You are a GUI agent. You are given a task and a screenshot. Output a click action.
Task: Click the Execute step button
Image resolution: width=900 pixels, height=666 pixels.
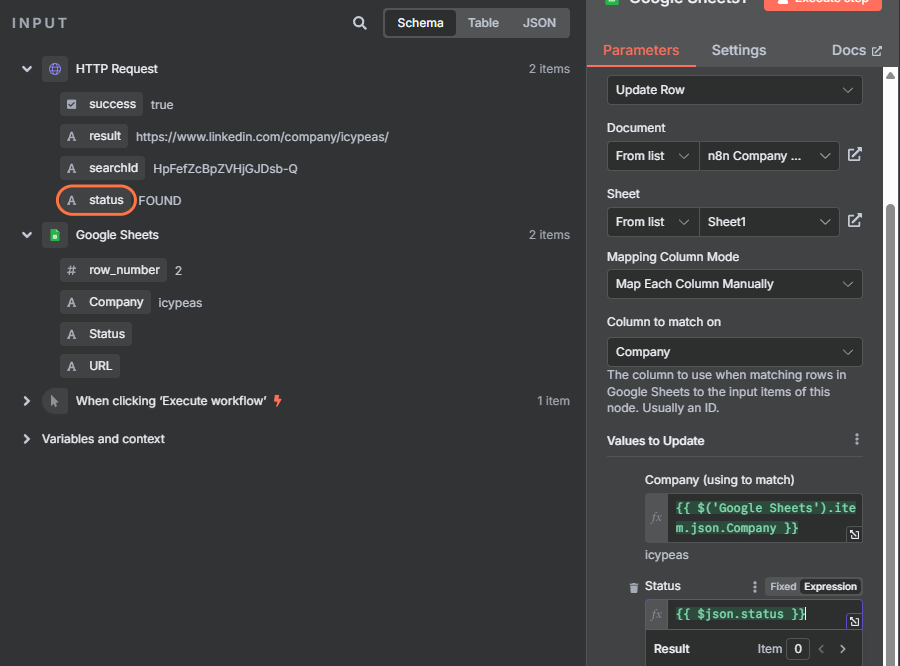tap(823, 3)
